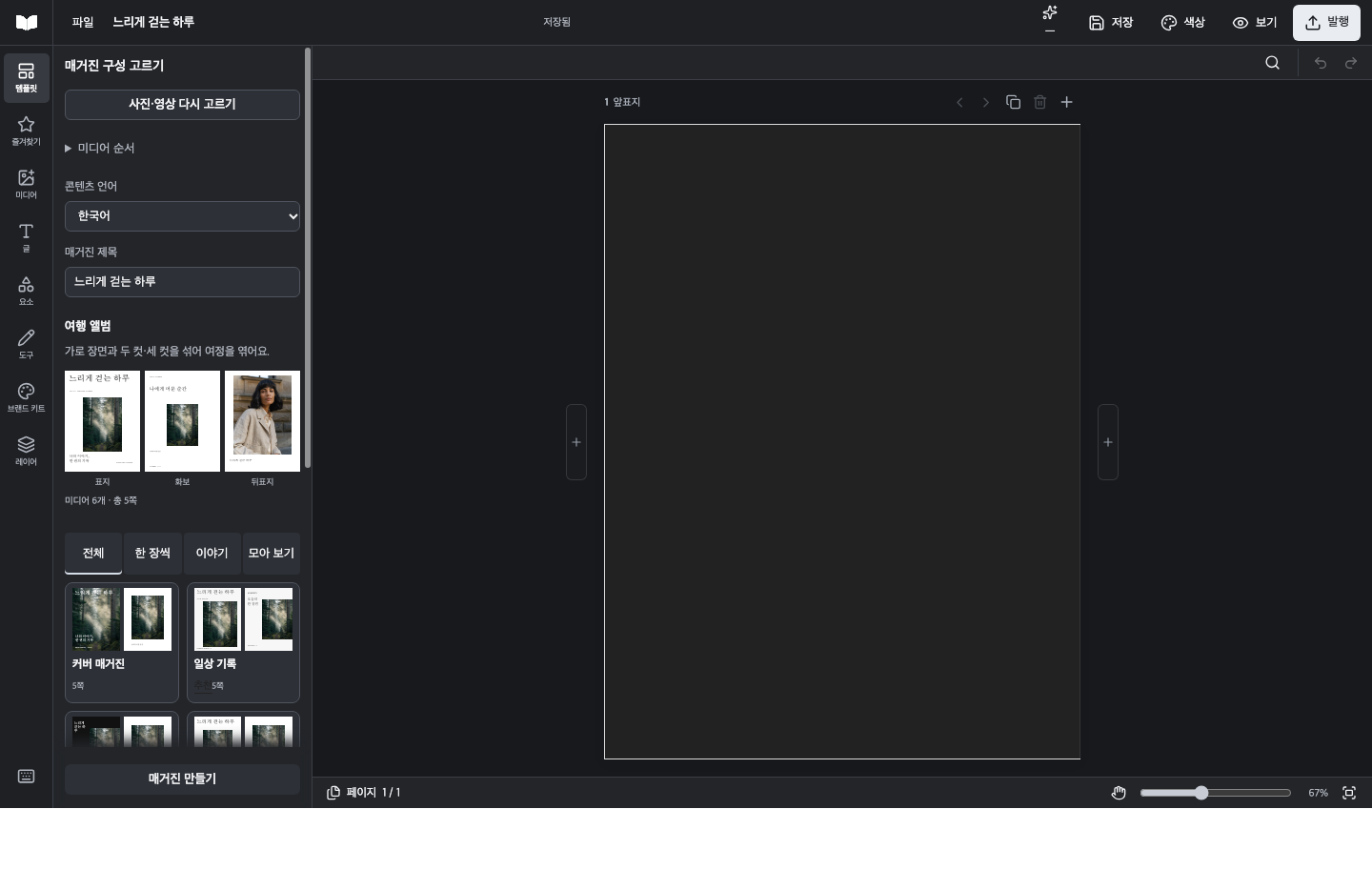1372x870 pixels.
Task: Adjust the zoom slider handle
Action: (1201, 793)
